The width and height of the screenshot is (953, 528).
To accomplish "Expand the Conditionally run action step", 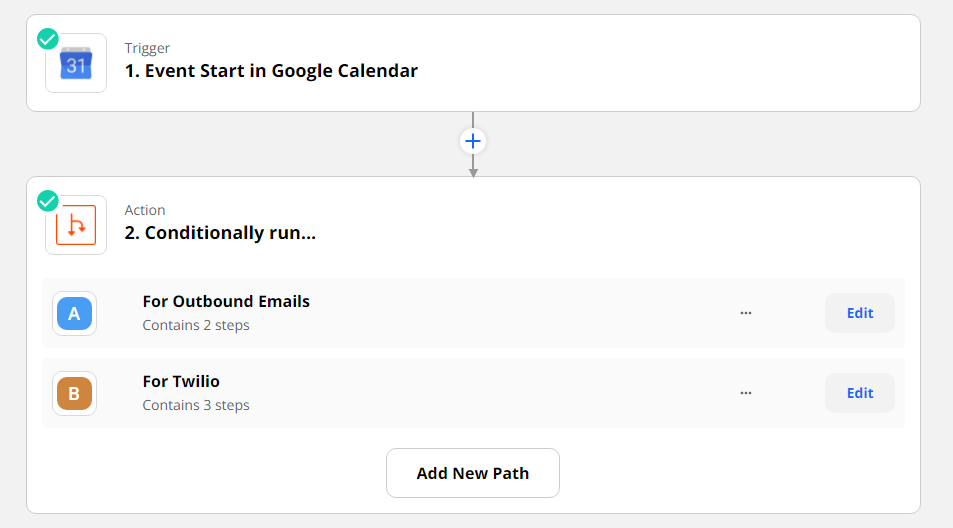I will (x=220, y=233).
